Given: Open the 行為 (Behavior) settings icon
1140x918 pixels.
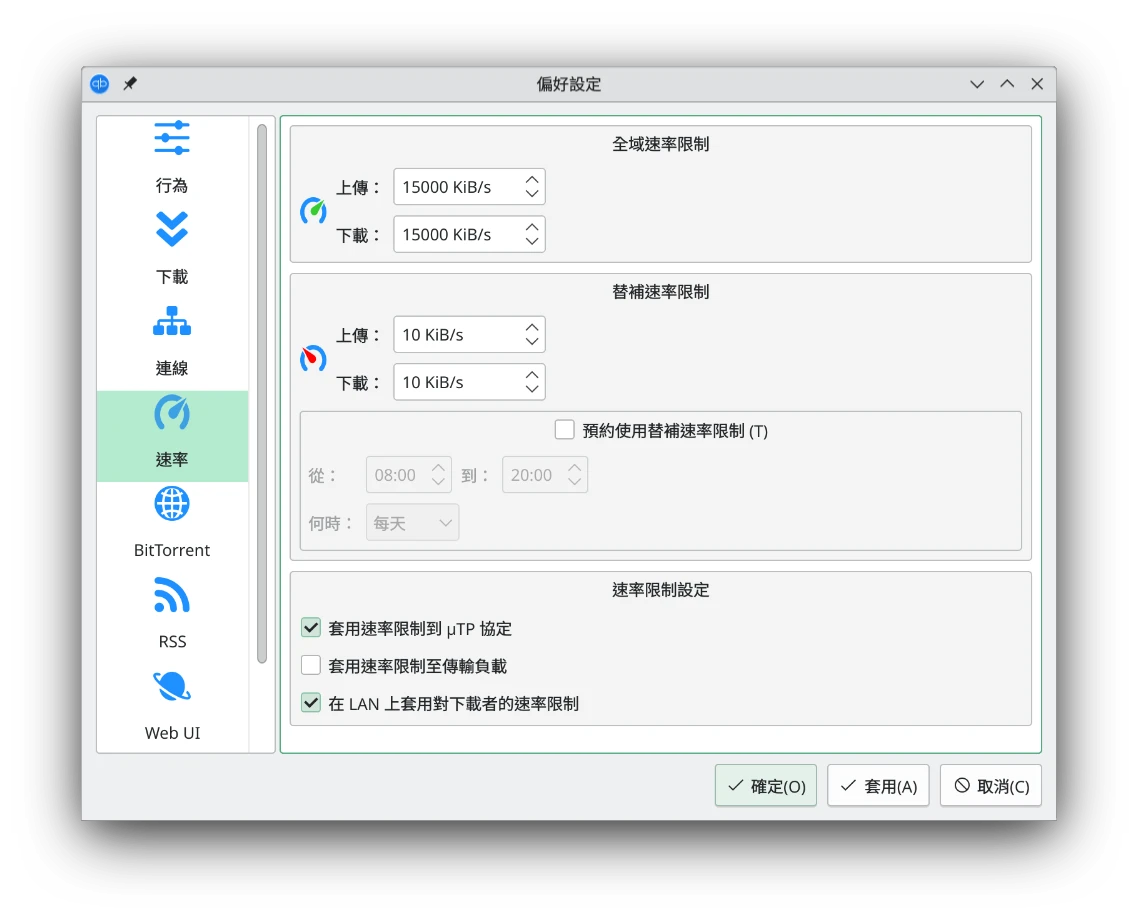Looking at the screenshot, I should coord(172,139).
